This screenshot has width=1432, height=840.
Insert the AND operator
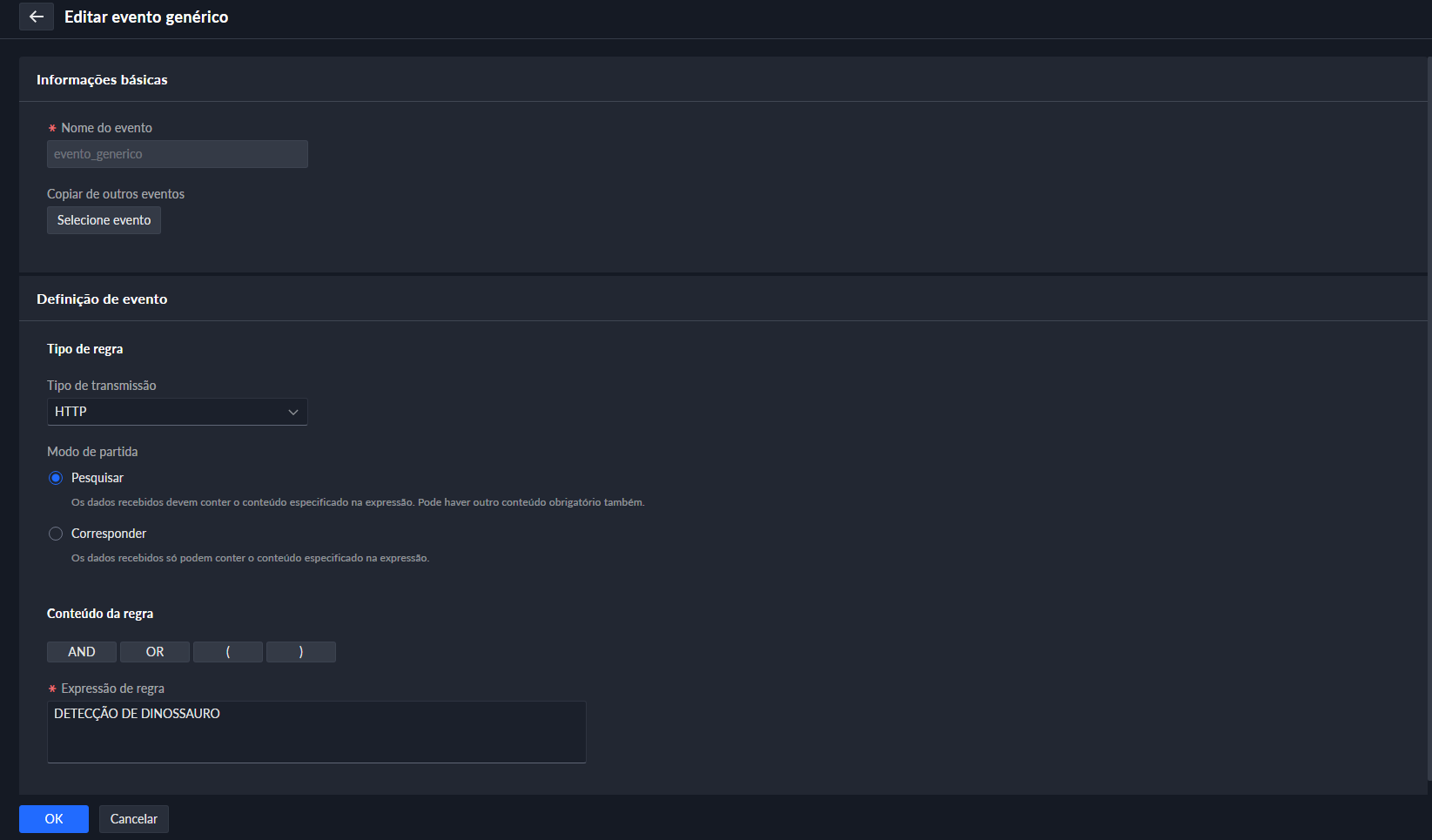(82, 652)
